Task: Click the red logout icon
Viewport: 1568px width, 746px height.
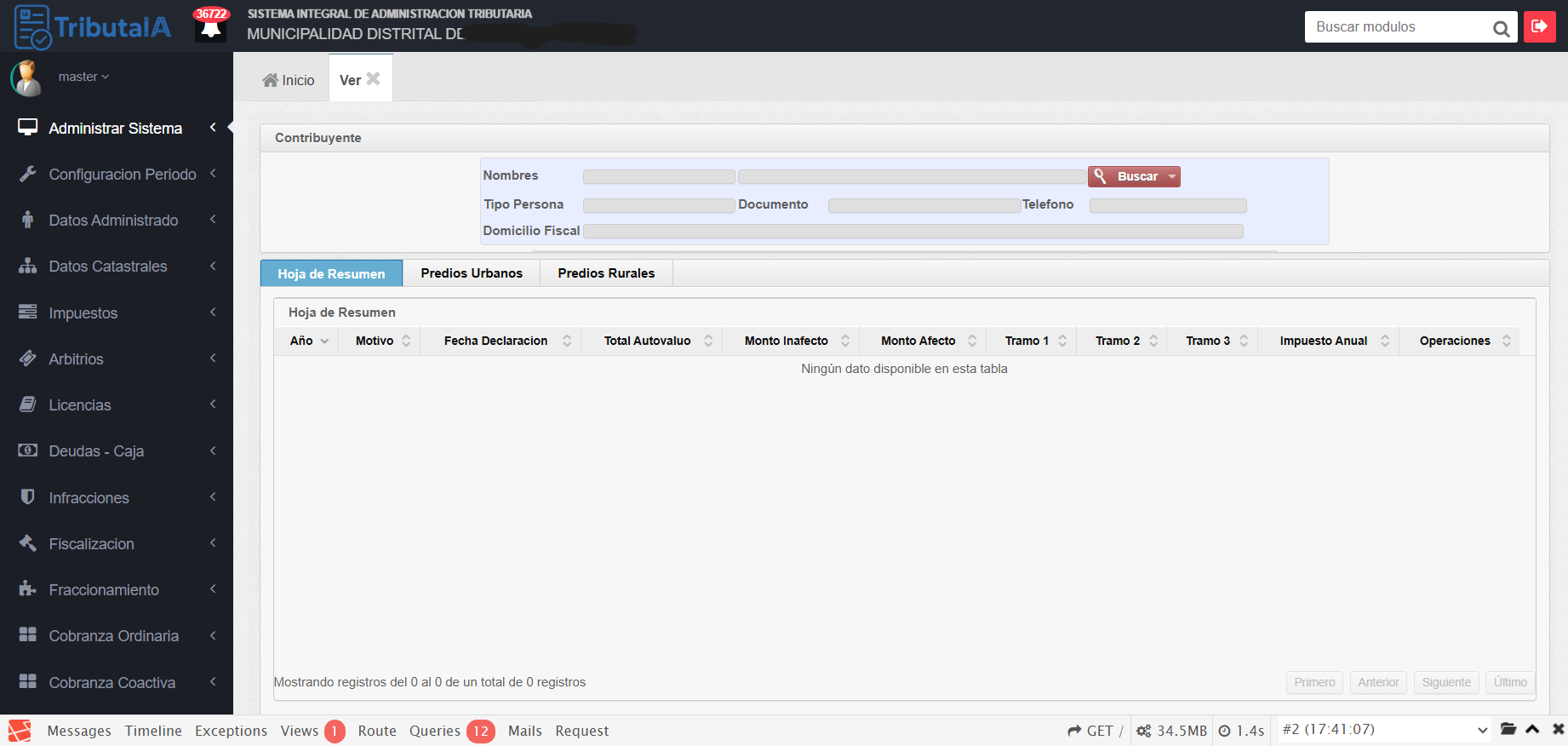Action: [1539, 26]
